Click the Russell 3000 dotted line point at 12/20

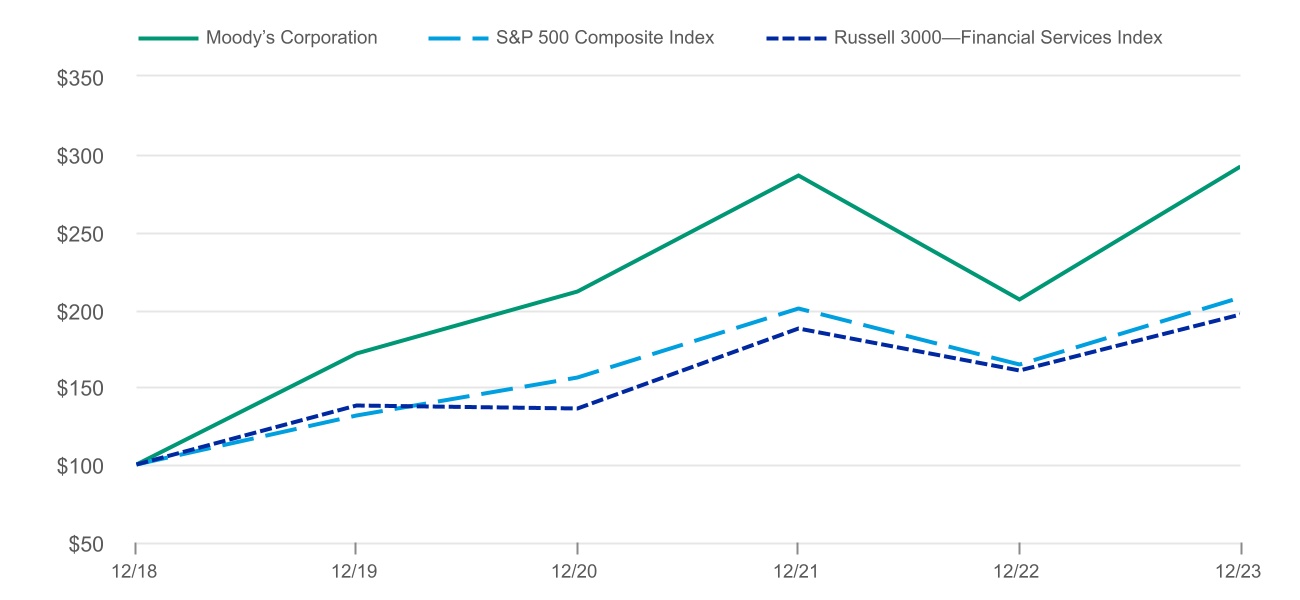tap(577, 408)
